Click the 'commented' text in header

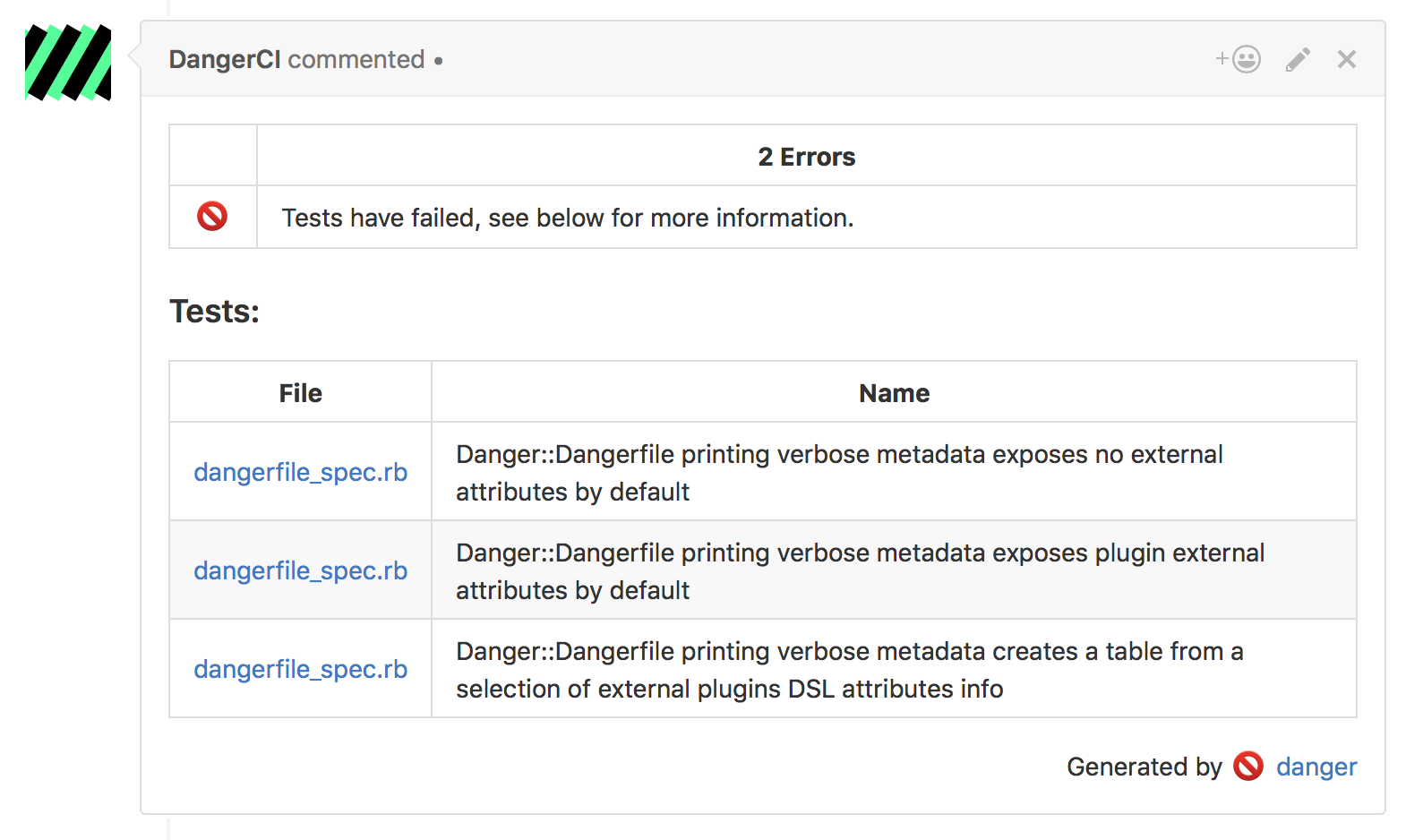tap(356, 59)
